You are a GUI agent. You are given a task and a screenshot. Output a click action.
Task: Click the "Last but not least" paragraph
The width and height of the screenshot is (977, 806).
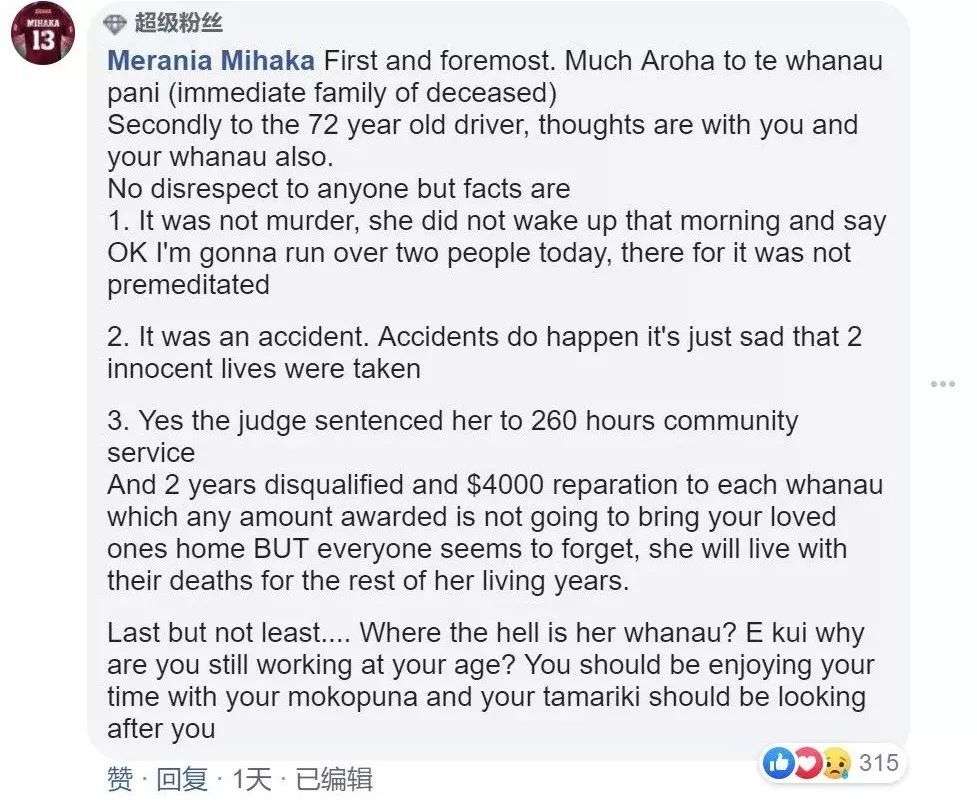point(485,633)
